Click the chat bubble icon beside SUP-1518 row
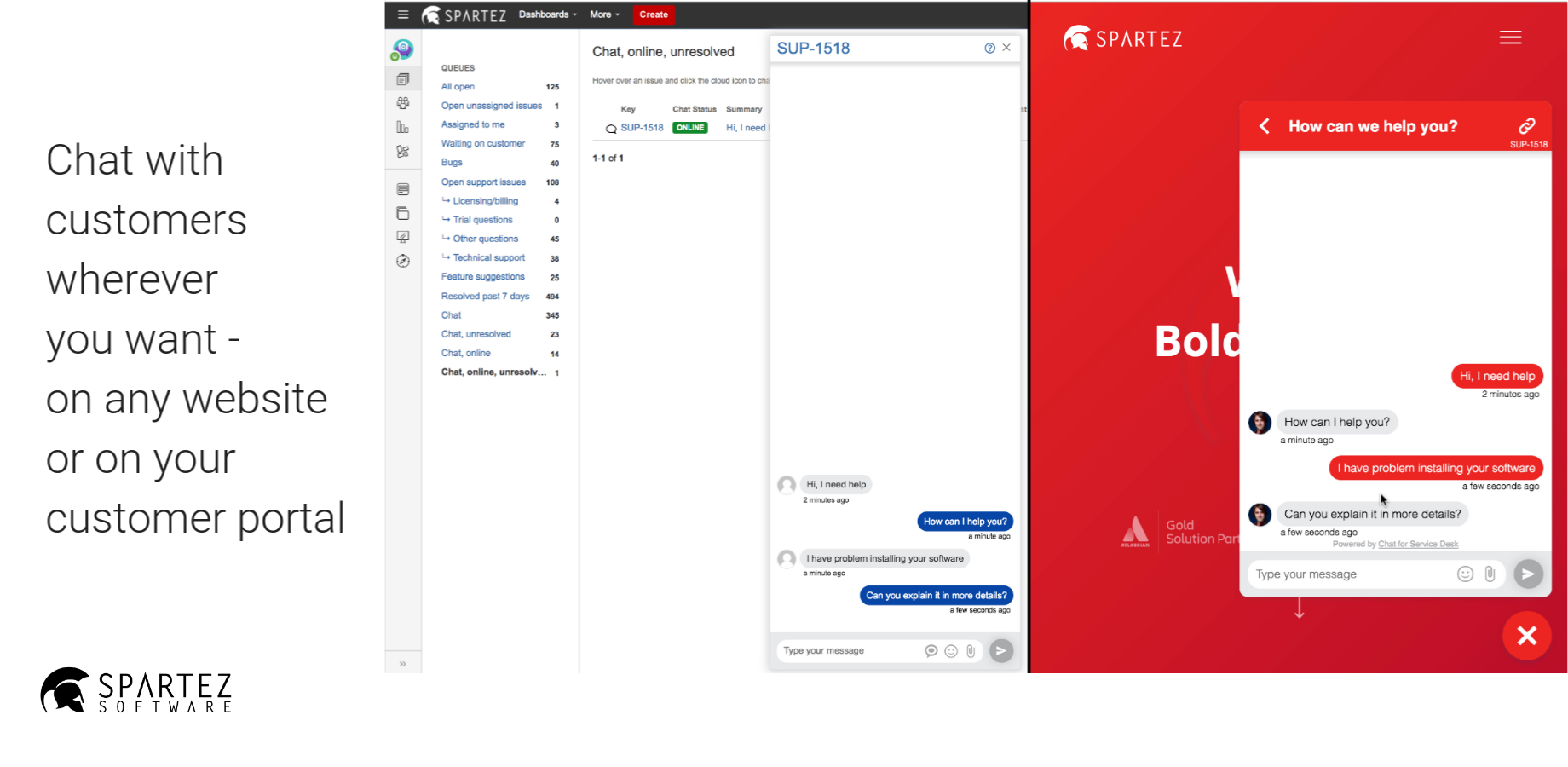 (x=611, y=129)
